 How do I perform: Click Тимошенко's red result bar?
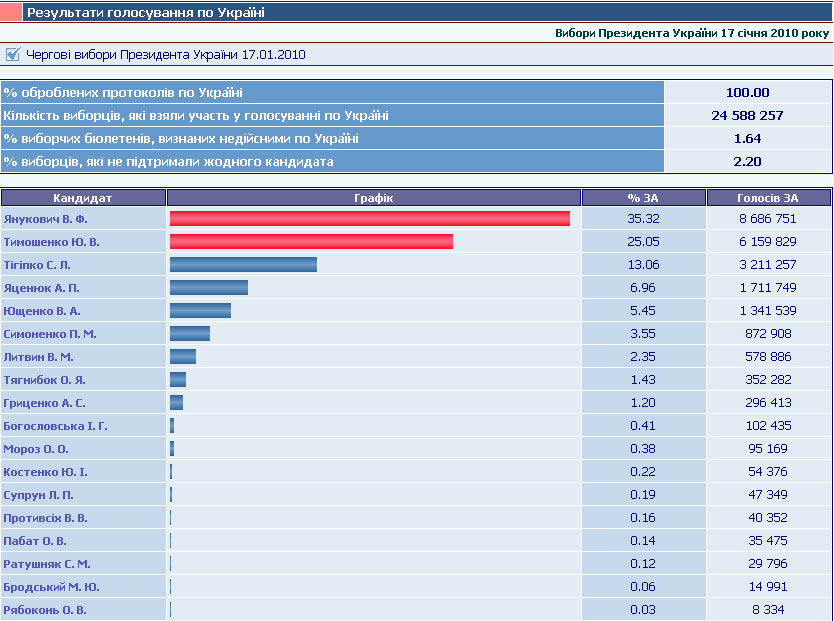311,242
